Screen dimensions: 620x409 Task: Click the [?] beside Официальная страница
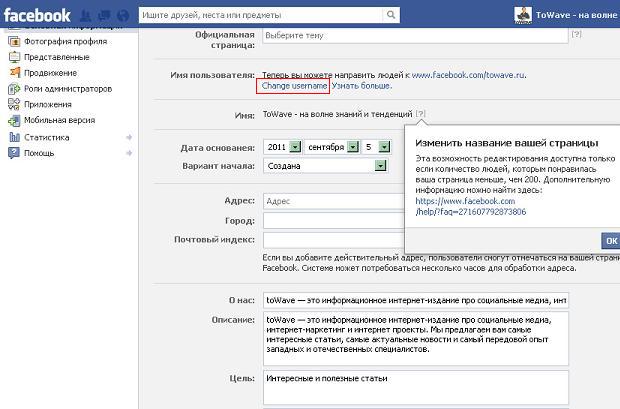pyautogui.click(x=576, y=34)
